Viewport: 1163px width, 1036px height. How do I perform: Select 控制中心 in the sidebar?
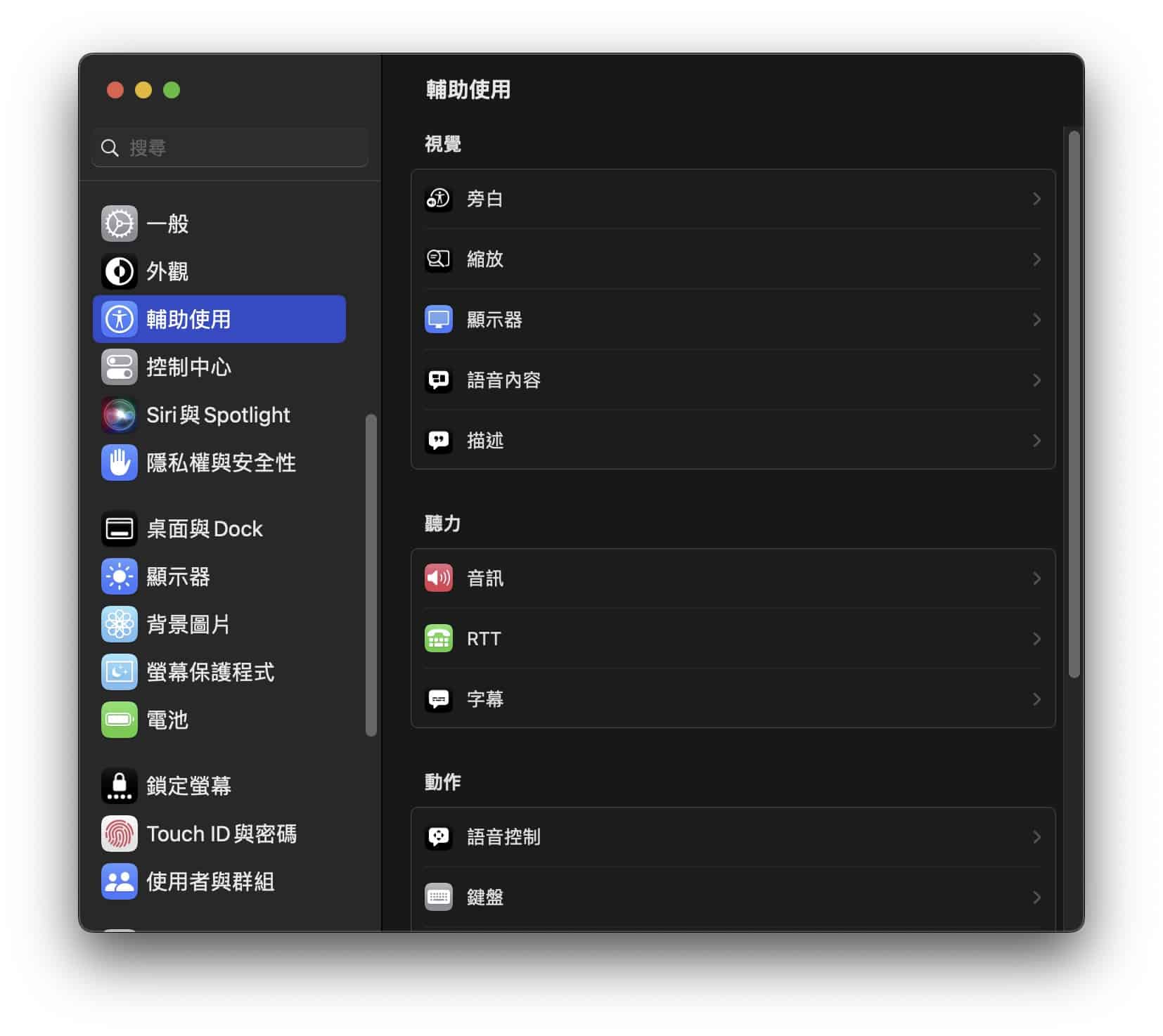point(188,368)
